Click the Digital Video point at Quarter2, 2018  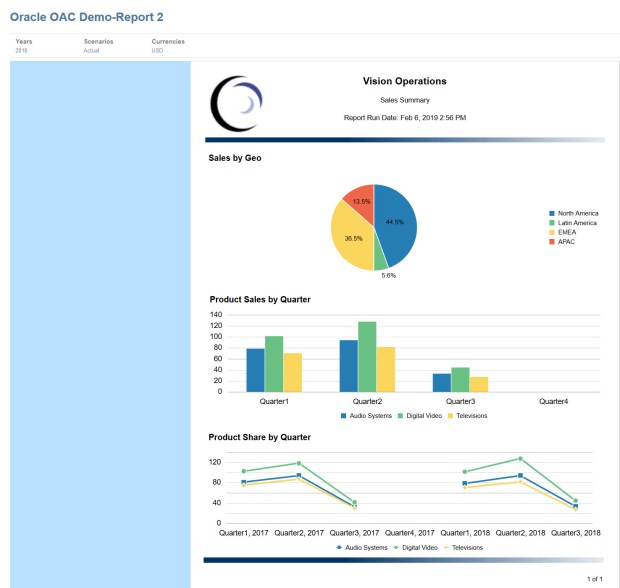(520, 459)
